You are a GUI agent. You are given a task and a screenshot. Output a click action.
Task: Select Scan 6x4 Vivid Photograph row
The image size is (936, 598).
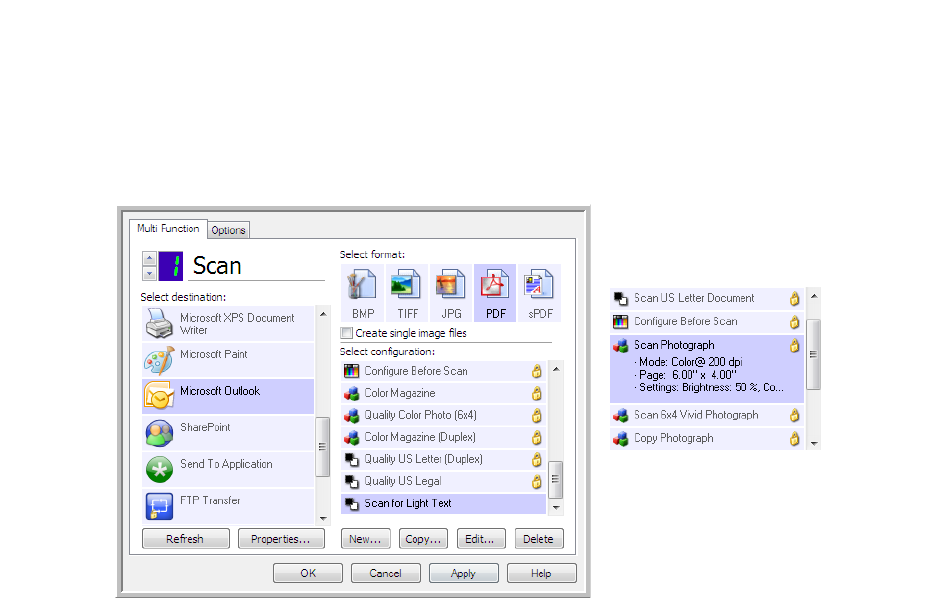[707, 415]
